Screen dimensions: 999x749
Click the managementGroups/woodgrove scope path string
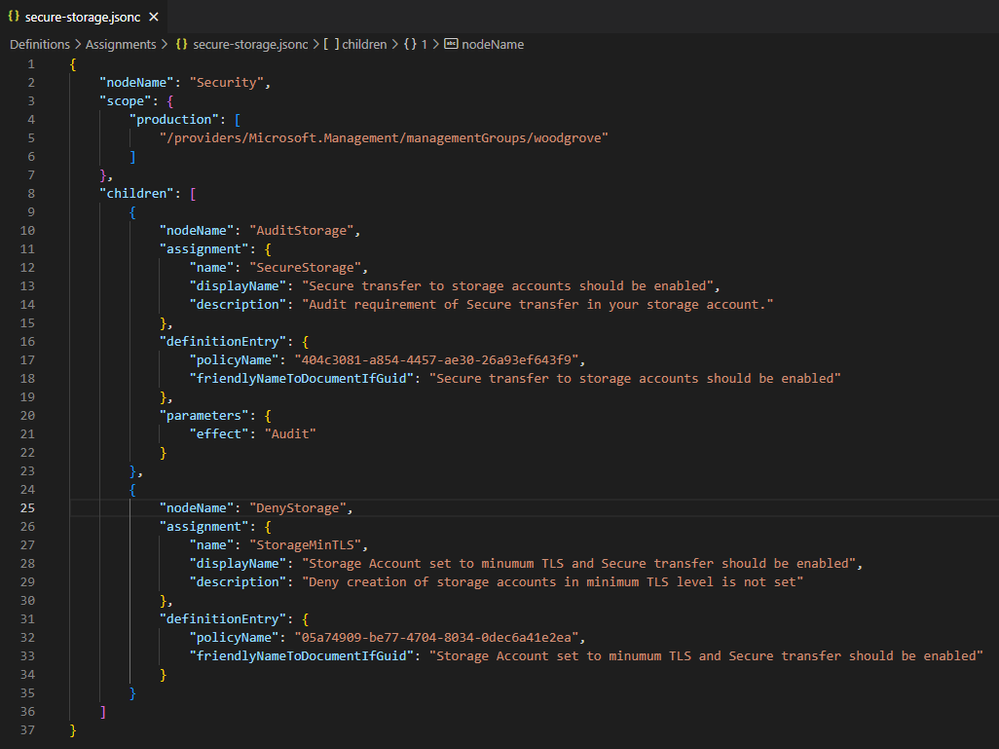[384, 138]
